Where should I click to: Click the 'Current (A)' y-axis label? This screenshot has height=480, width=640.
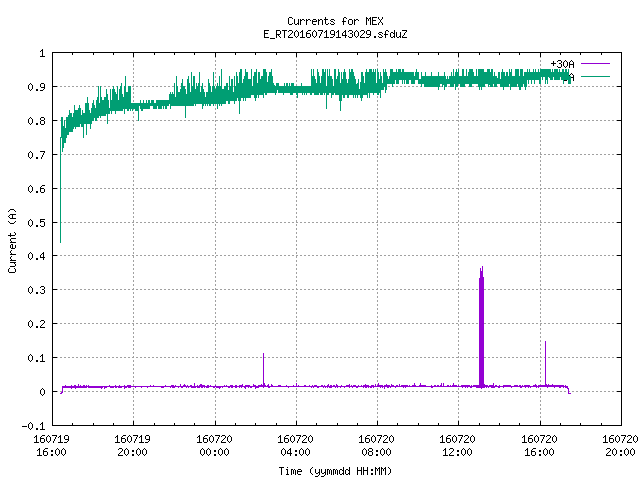coord(12,240)
